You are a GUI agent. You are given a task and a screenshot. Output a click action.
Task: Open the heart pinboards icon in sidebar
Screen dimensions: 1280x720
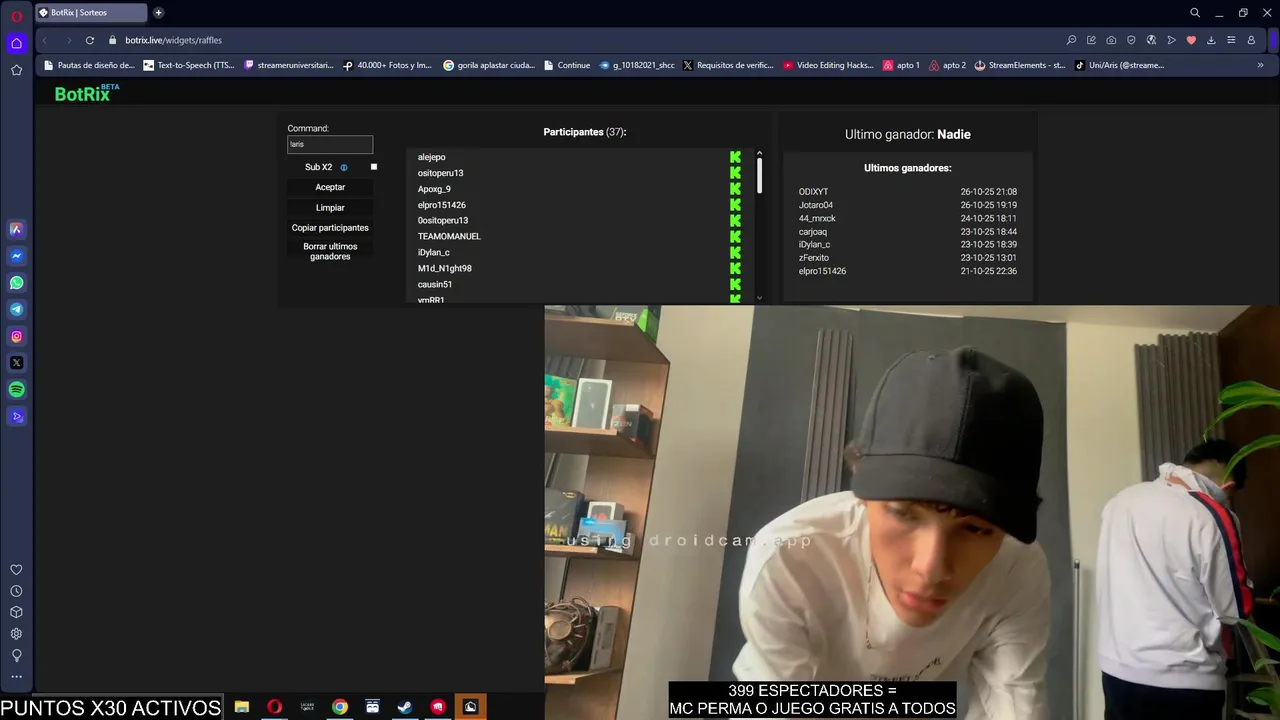pos(16,570)
